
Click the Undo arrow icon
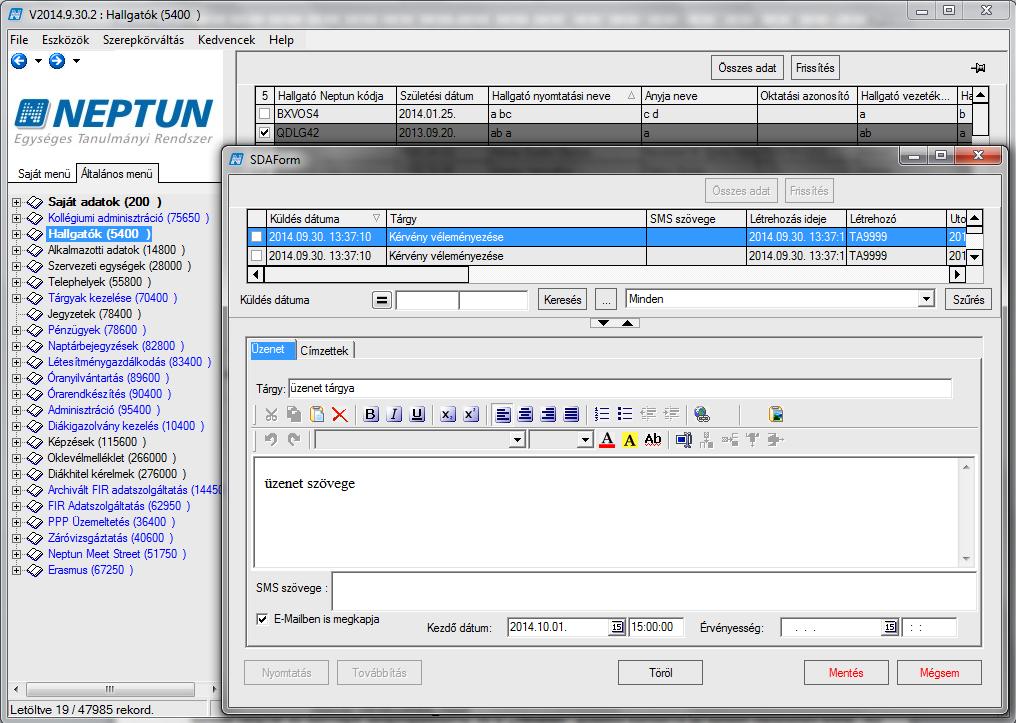(x=271, y=440)
